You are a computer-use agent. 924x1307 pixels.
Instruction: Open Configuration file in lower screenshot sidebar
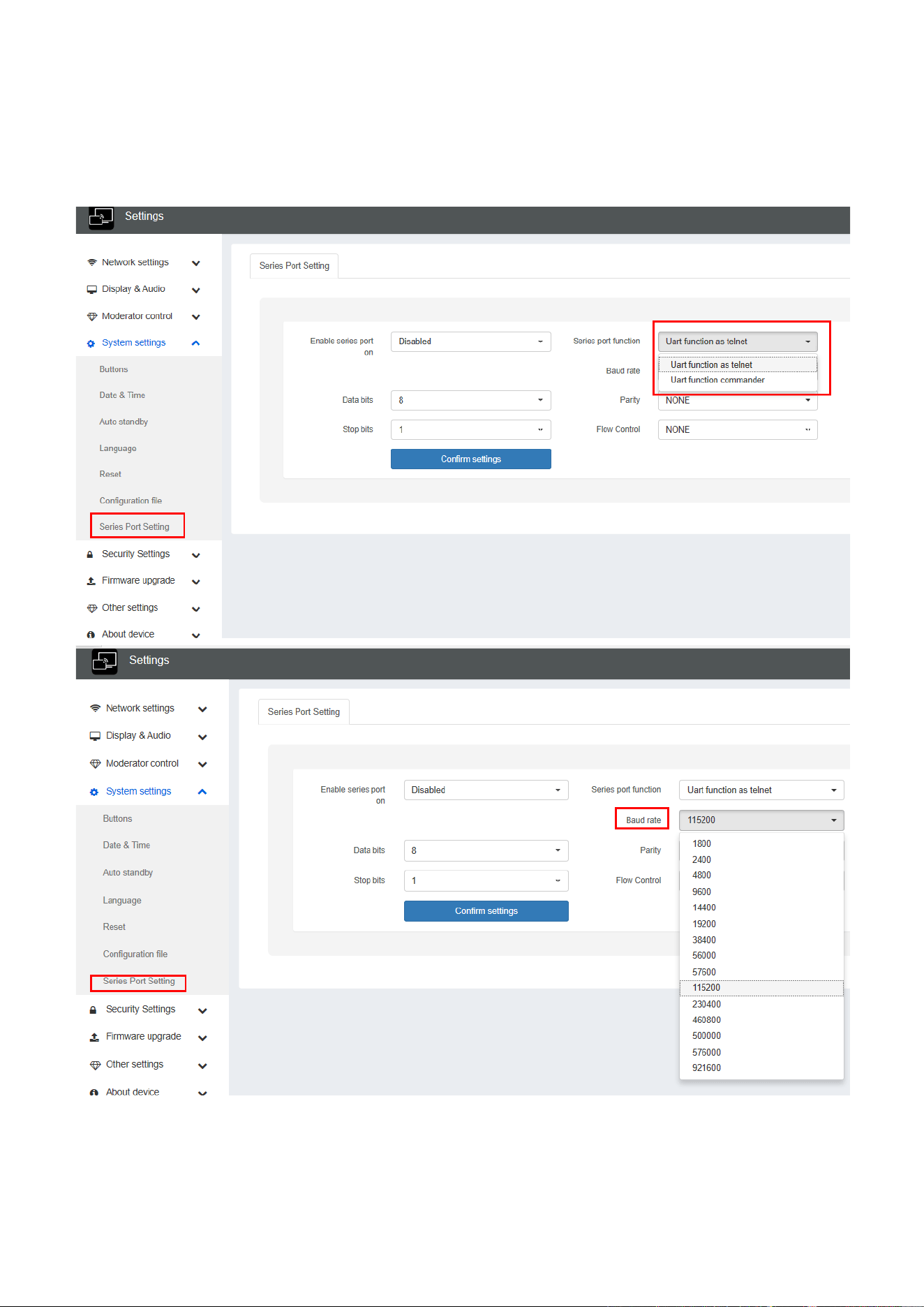[x=135, y=954]
